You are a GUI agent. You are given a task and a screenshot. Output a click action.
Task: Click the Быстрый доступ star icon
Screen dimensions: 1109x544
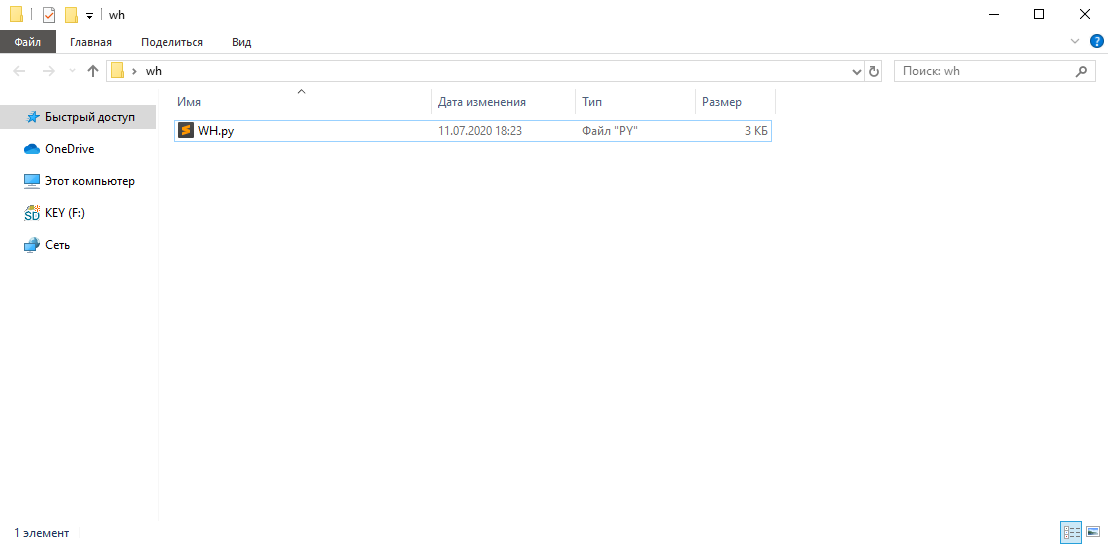click(33, 117)
